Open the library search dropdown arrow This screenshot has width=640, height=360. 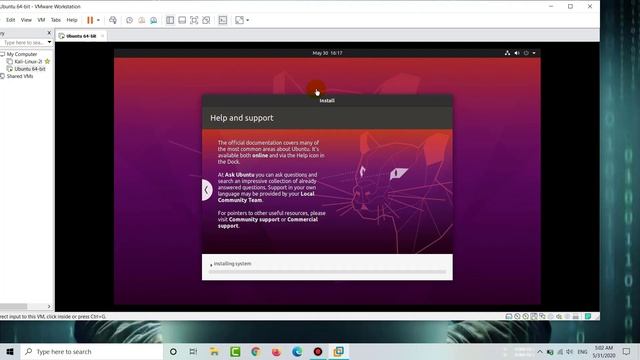pyautogui.click(x=49, y=42)
